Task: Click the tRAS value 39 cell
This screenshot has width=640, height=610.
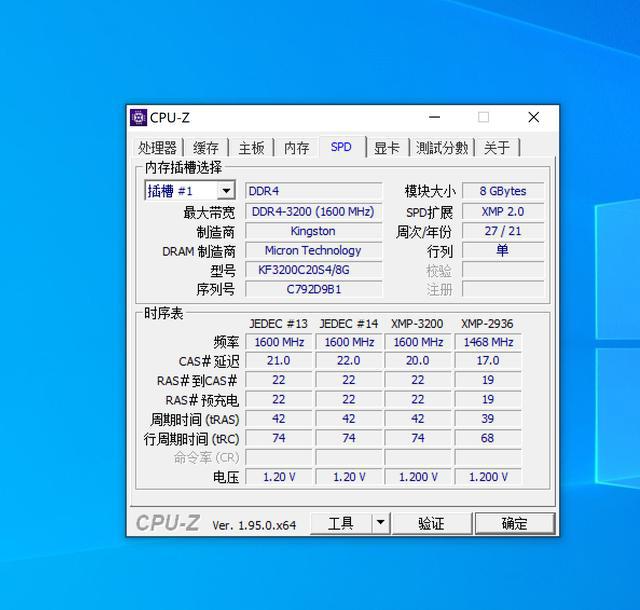Action: (488, 419)
